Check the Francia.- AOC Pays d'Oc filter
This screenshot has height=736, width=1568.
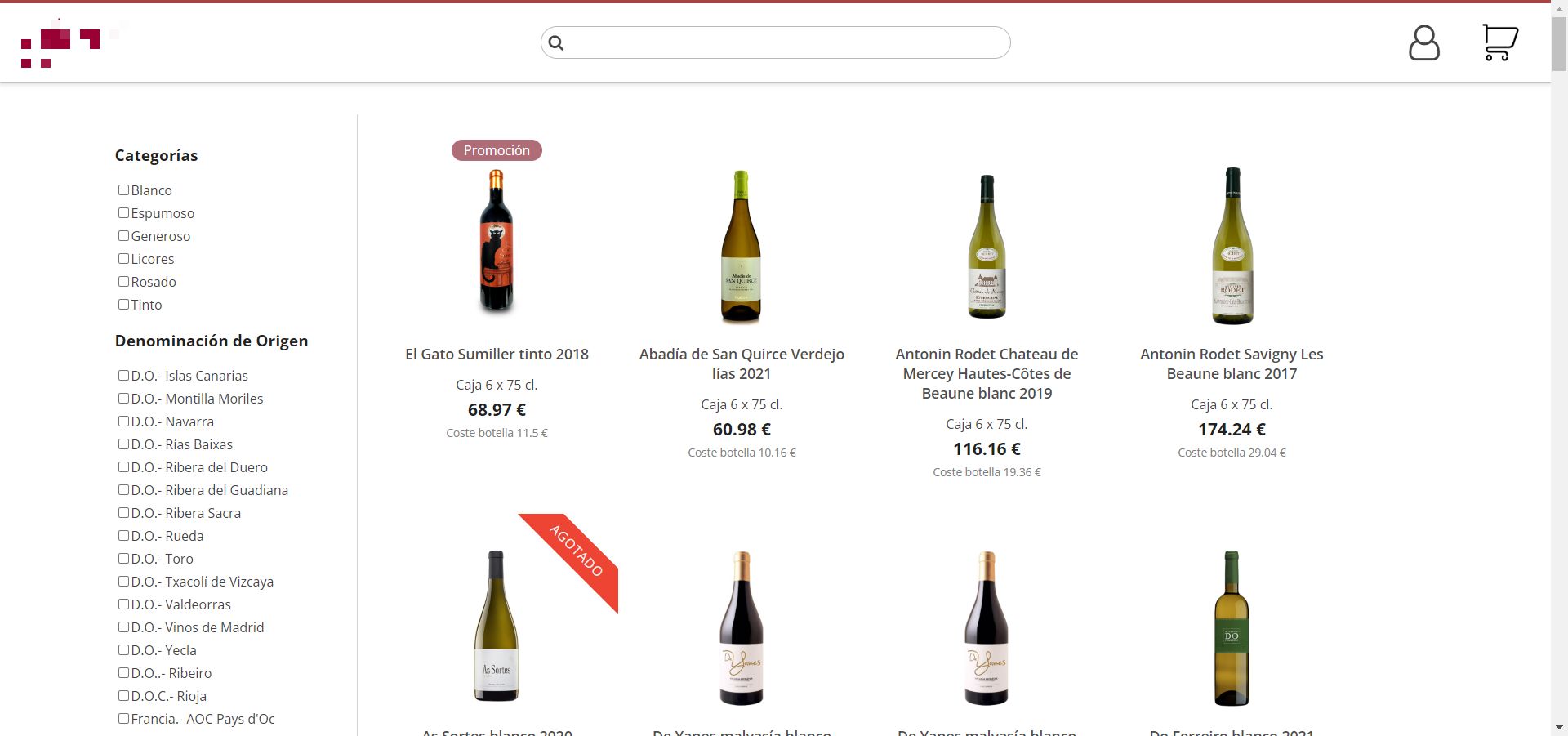point(124,719)
